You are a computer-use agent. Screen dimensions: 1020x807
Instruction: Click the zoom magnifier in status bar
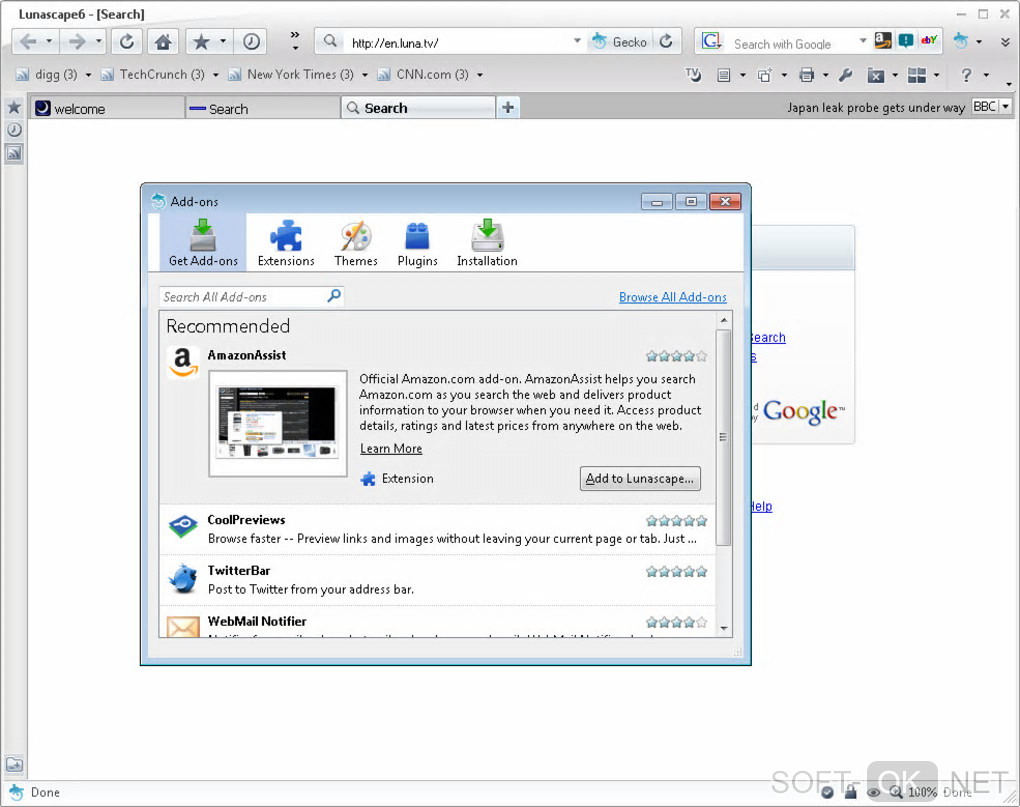tap(896, 792)
